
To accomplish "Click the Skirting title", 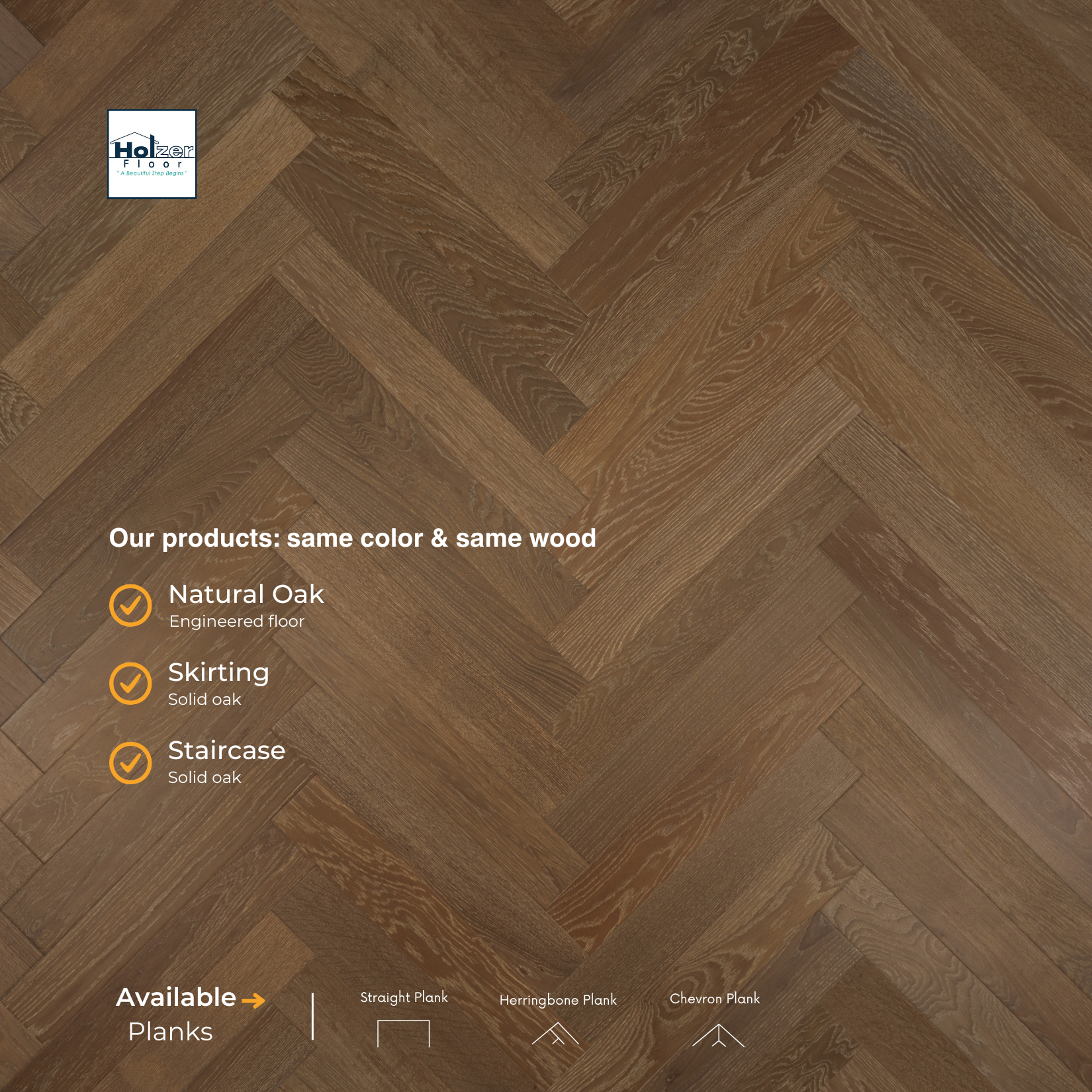I will coord(218,672).
